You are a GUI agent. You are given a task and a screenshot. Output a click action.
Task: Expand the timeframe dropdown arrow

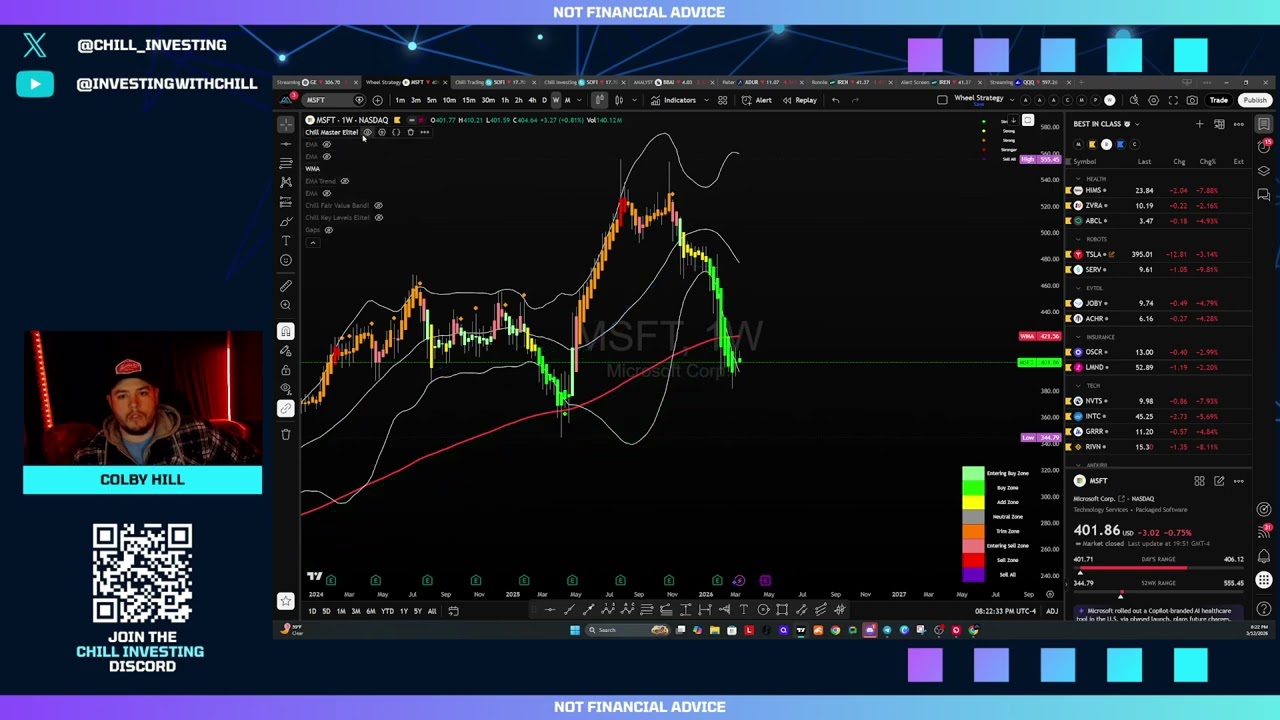(579, 100)
